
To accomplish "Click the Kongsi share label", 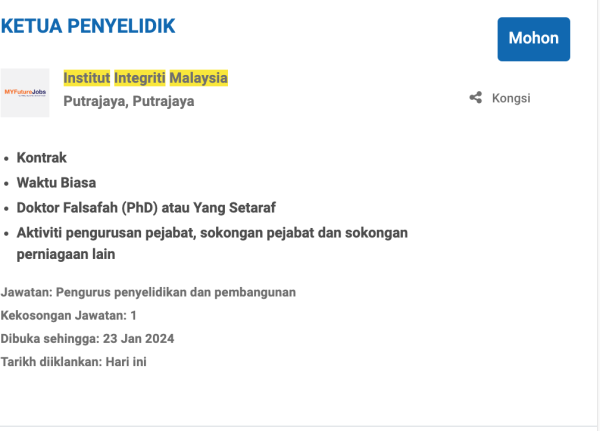I will pos(510,98).
